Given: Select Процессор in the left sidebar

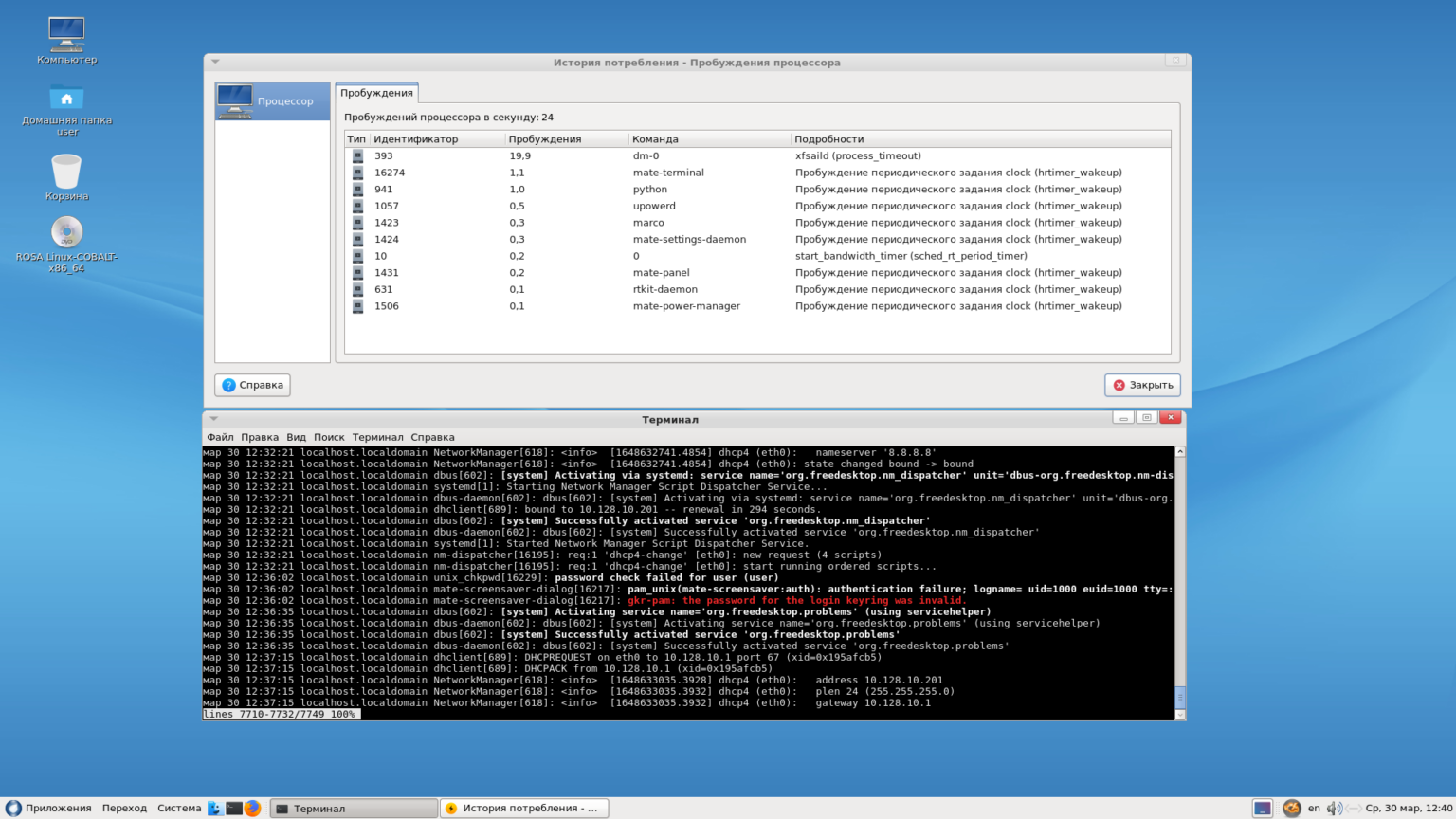Looking at the screenshot, I should coord(273,101).
